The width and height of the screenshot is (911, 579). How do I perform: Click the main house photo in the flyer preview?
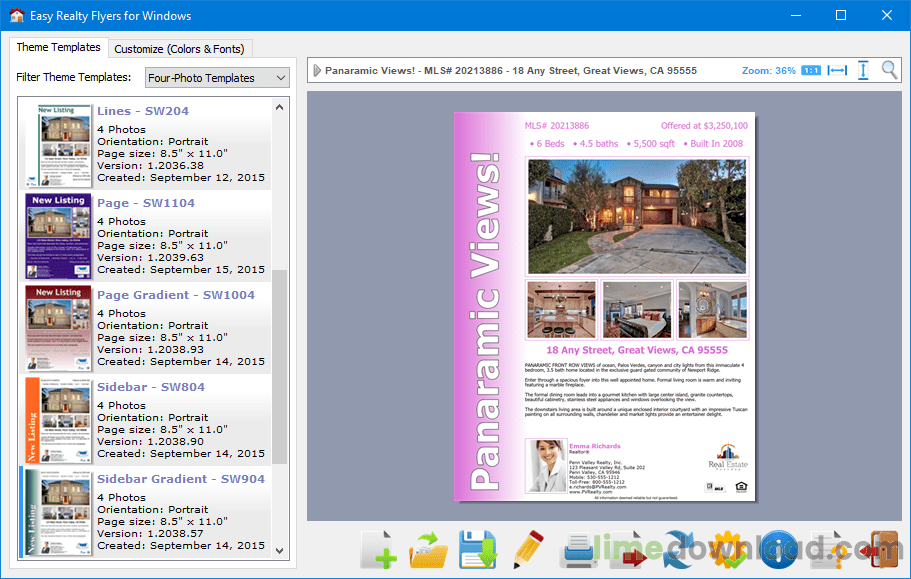click(x=637, y=216)
